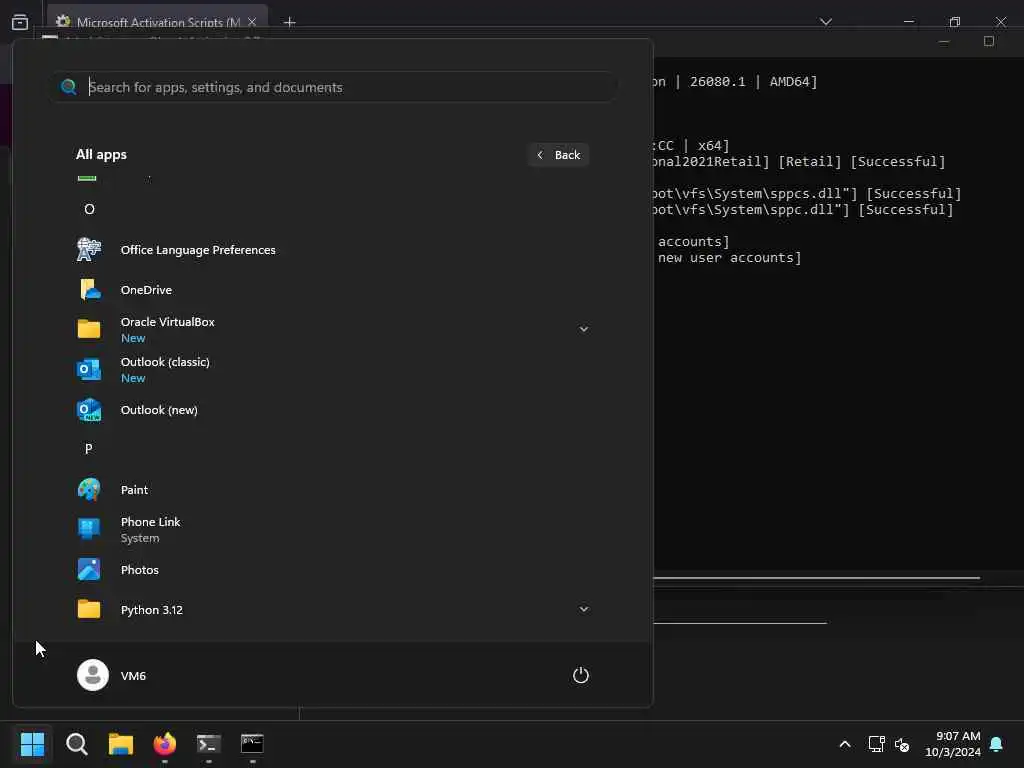This screenshot has width=1024, height=768.
Task: Close the Microsoft Activation Scripts tab
Action: tap(252, 22)
